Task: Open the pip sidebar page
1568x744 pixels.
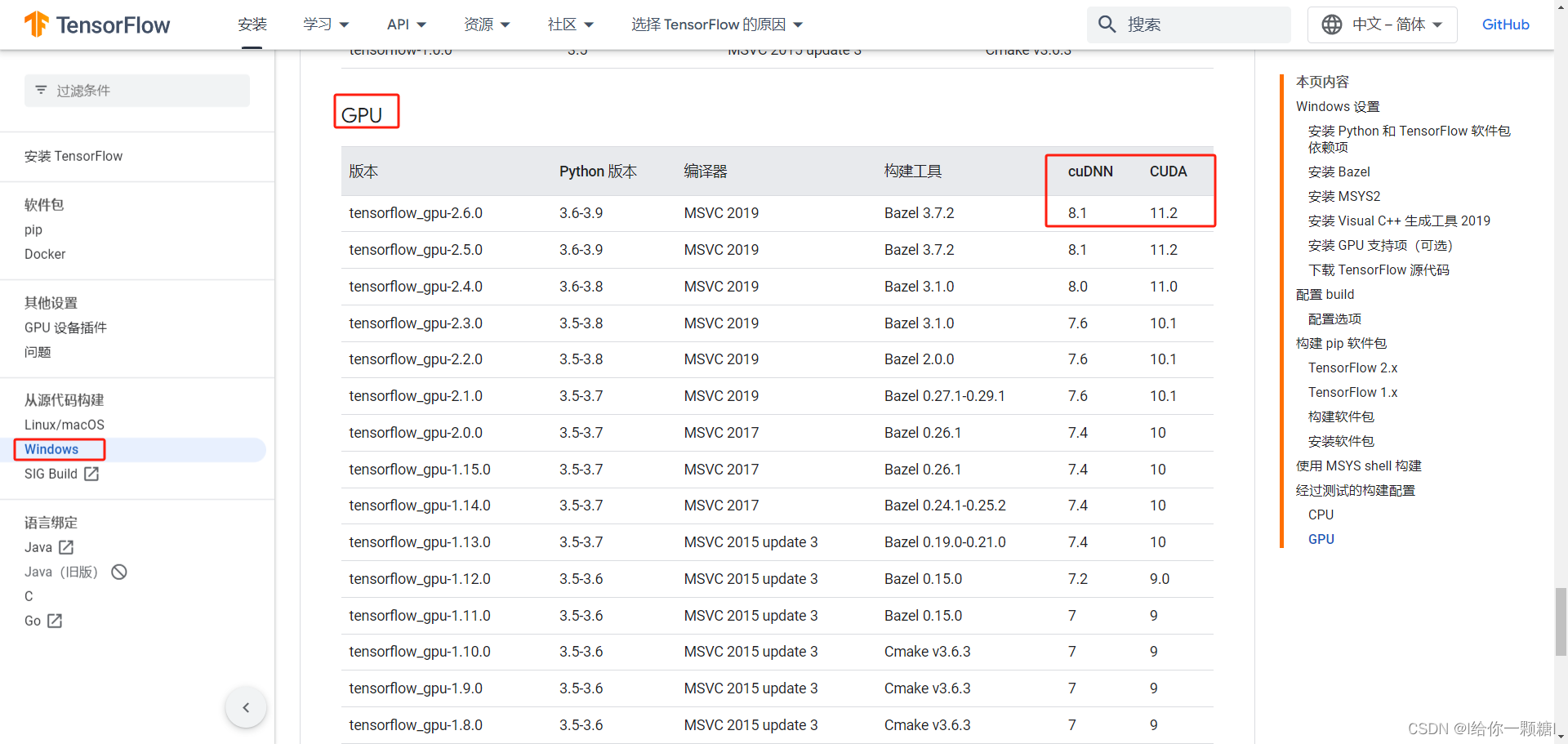Action: pos(33,229)
